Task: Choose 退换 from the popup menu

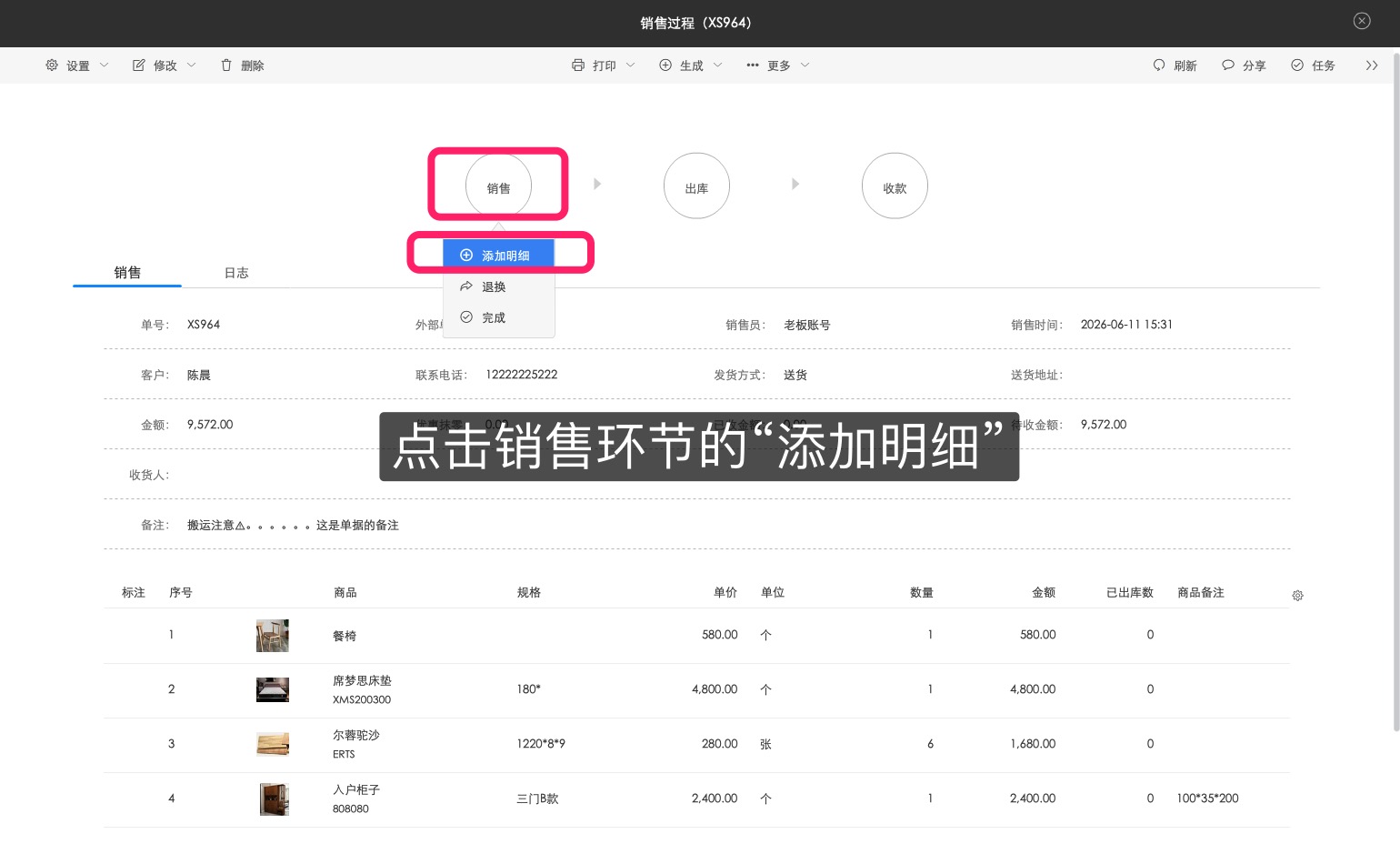Action: click(x=498, y=286)
